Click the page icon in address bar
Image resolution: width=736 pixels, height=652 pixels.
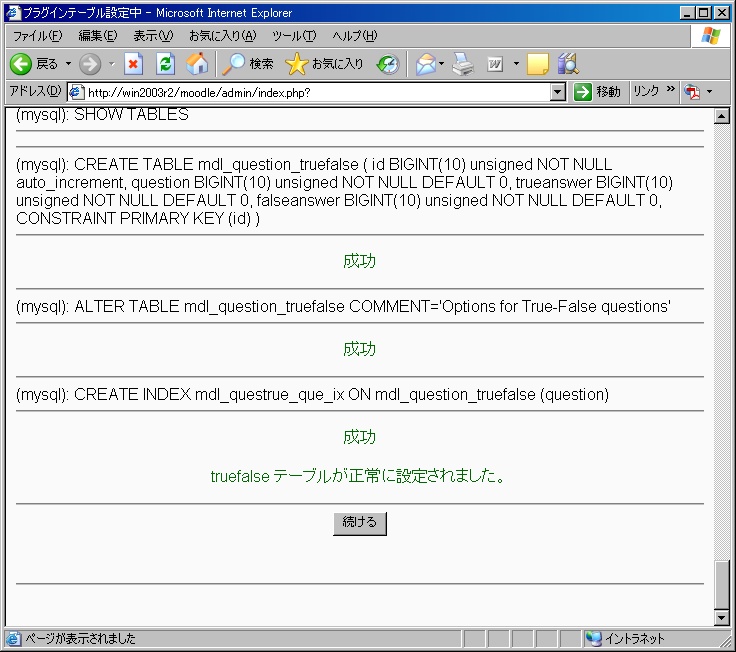77,92
